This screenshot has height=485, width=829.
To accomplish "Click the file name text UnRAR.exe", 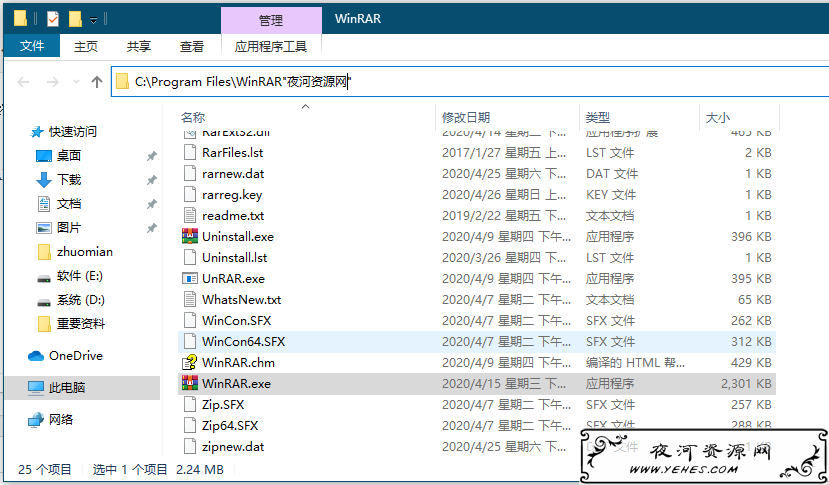I will coord(233,279).
